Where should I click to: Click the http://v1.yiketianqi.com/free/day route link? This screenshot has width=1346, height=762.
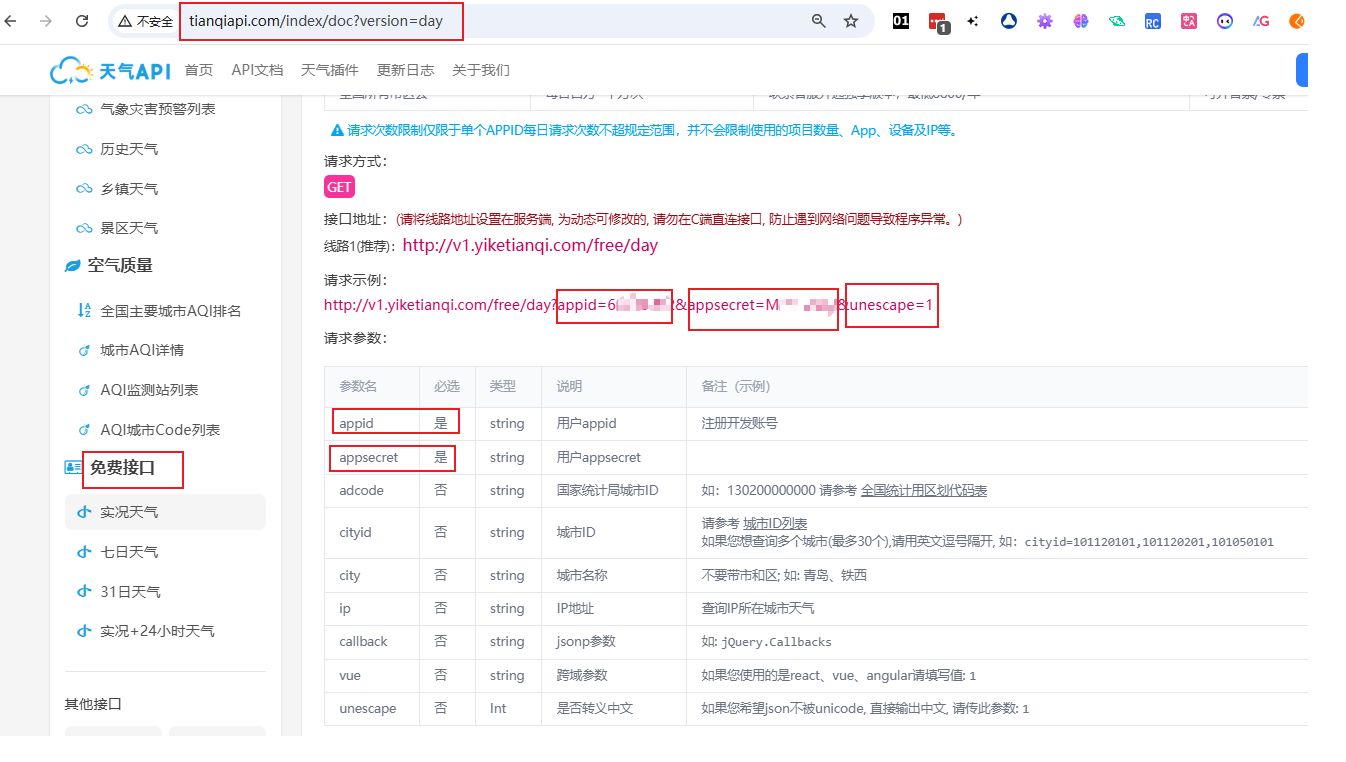(530, 245)
